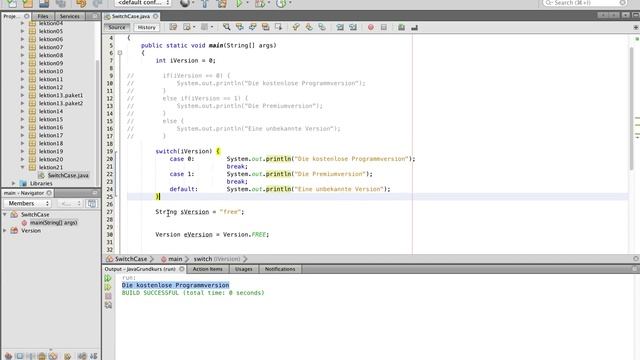The image size is (640, 360).
Task: Start macro recording with red circle icon
Action: pos(370,27)
